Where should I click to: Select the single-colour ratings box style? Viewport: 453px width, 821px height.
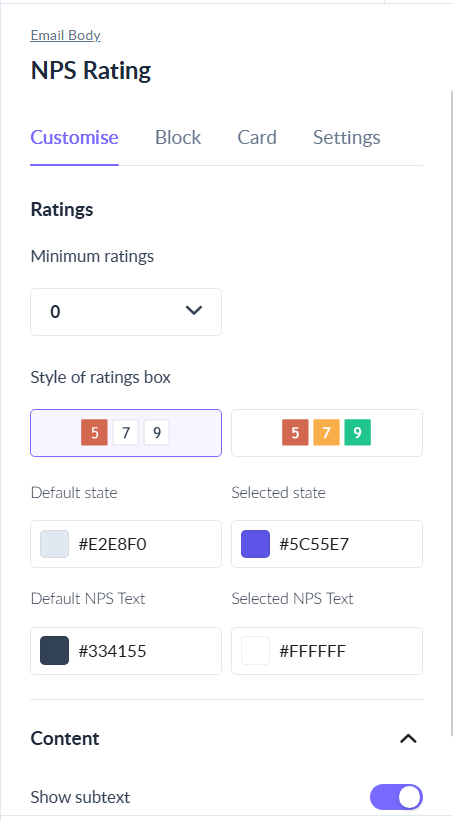126,433
